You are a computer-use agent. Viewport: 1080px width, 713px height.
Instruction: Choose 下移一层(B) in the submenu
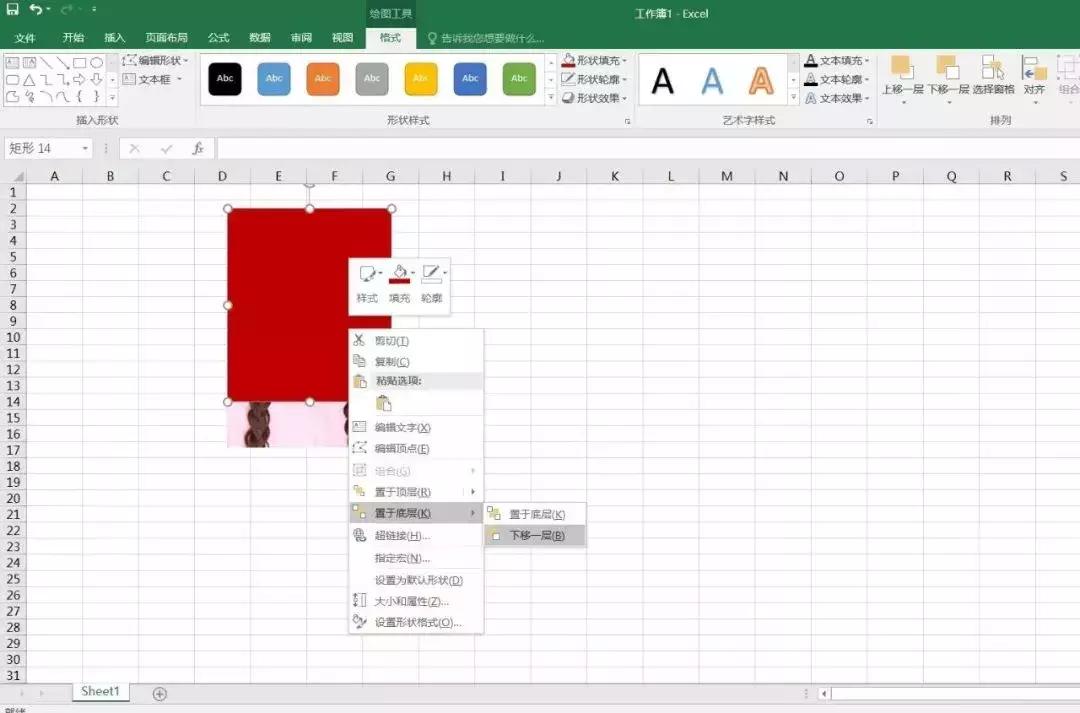tap(535, 535)
